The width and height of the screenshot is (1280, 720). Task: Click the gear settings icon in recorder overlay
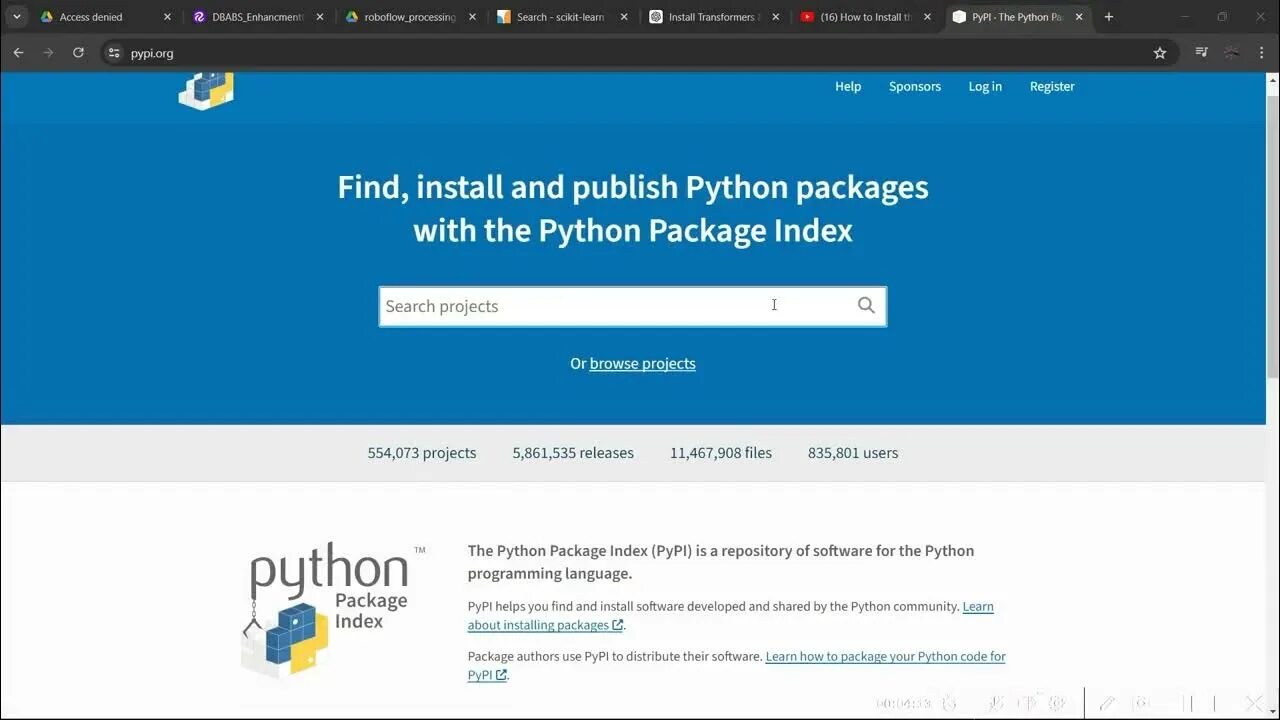1057,703
